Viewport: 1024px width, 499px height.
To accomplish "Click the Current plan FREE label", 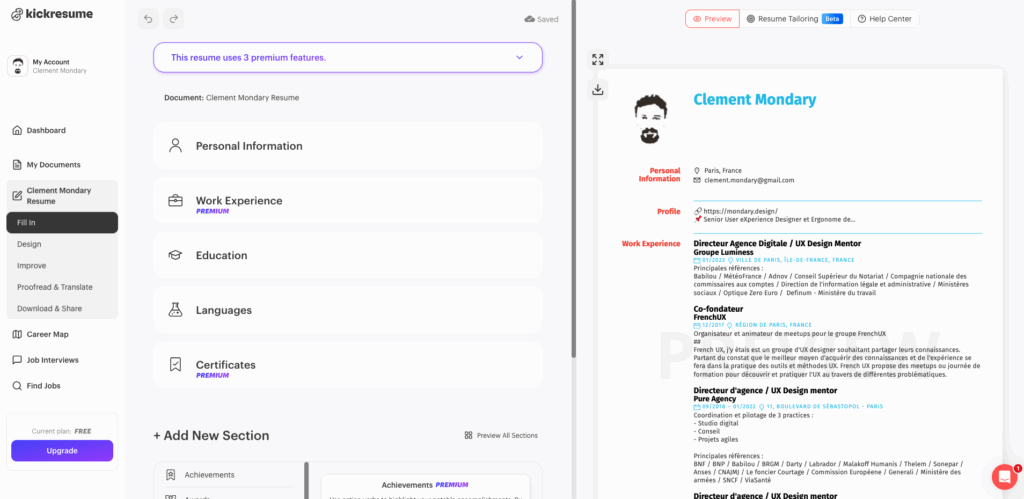I will [61, 431].
